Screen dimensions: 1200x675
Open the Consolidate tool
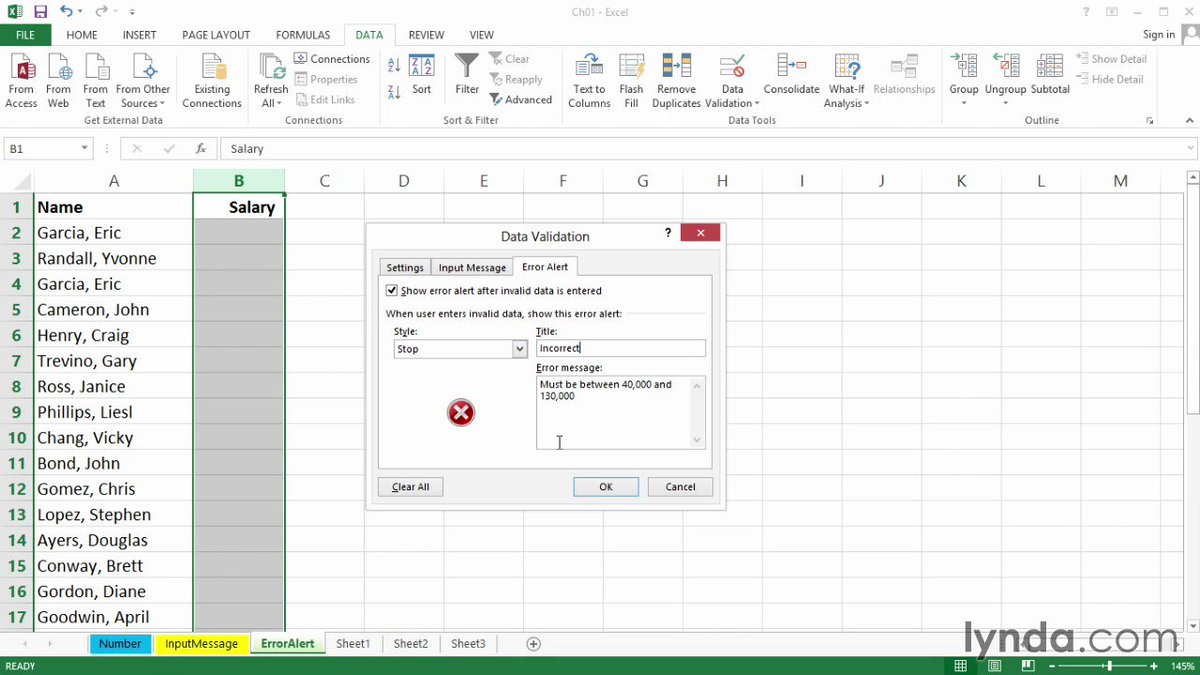[x=792, y=75]
